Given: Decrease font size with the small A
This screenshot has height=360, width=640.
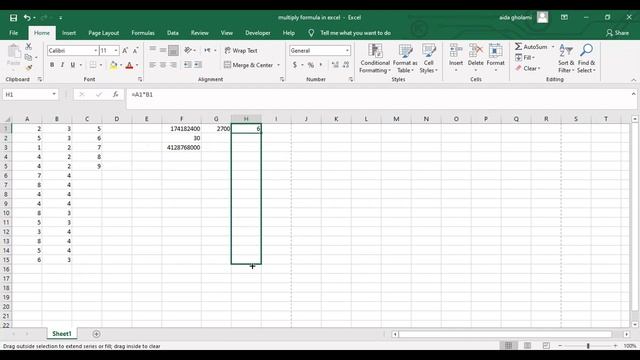Looking at the screenshot, I should [x=135, y=51].
